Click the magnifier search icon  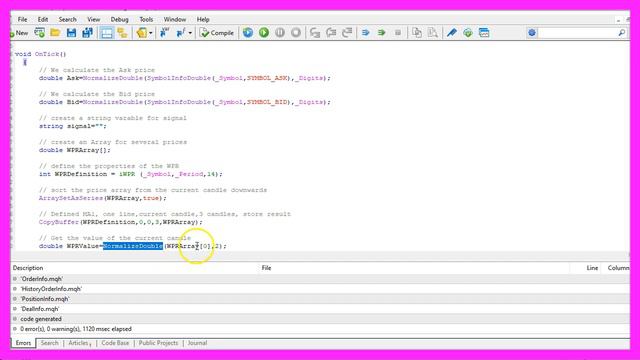point(622,33)
